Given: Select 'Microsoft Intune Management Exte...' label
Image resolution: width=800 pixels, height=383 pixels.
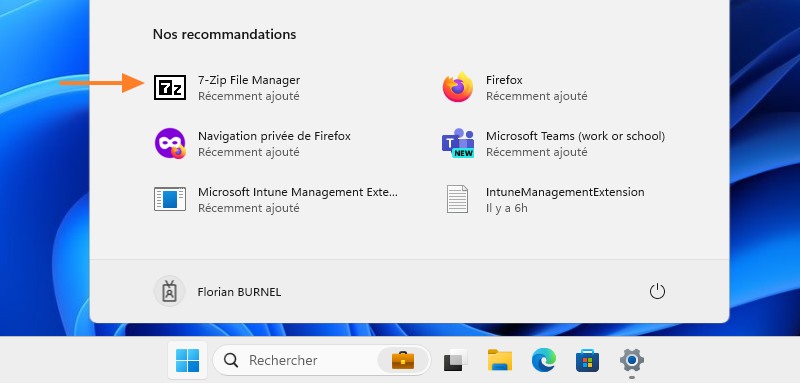Looking at the screenshot, I should (x=298, y=192).
